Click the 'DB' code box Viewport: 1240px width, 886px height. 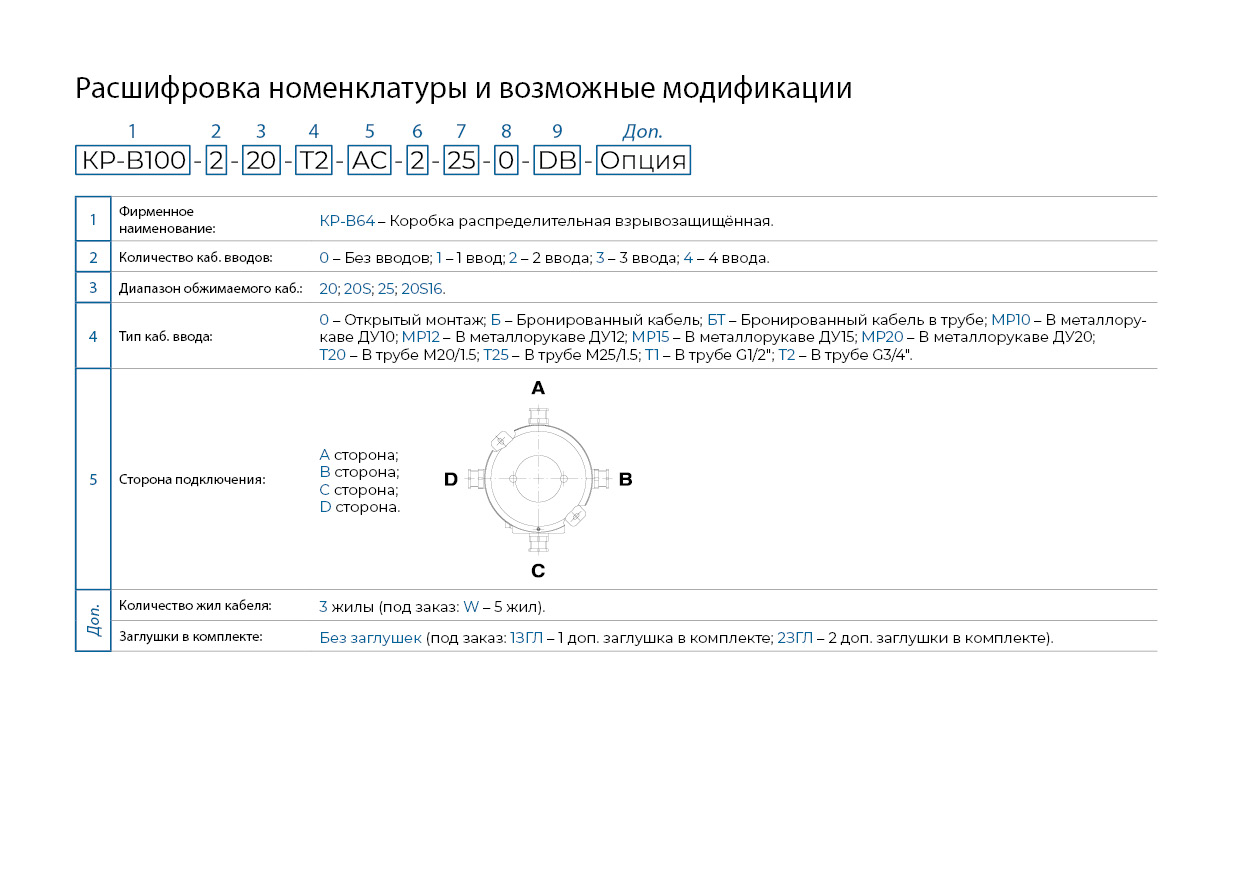557,161
